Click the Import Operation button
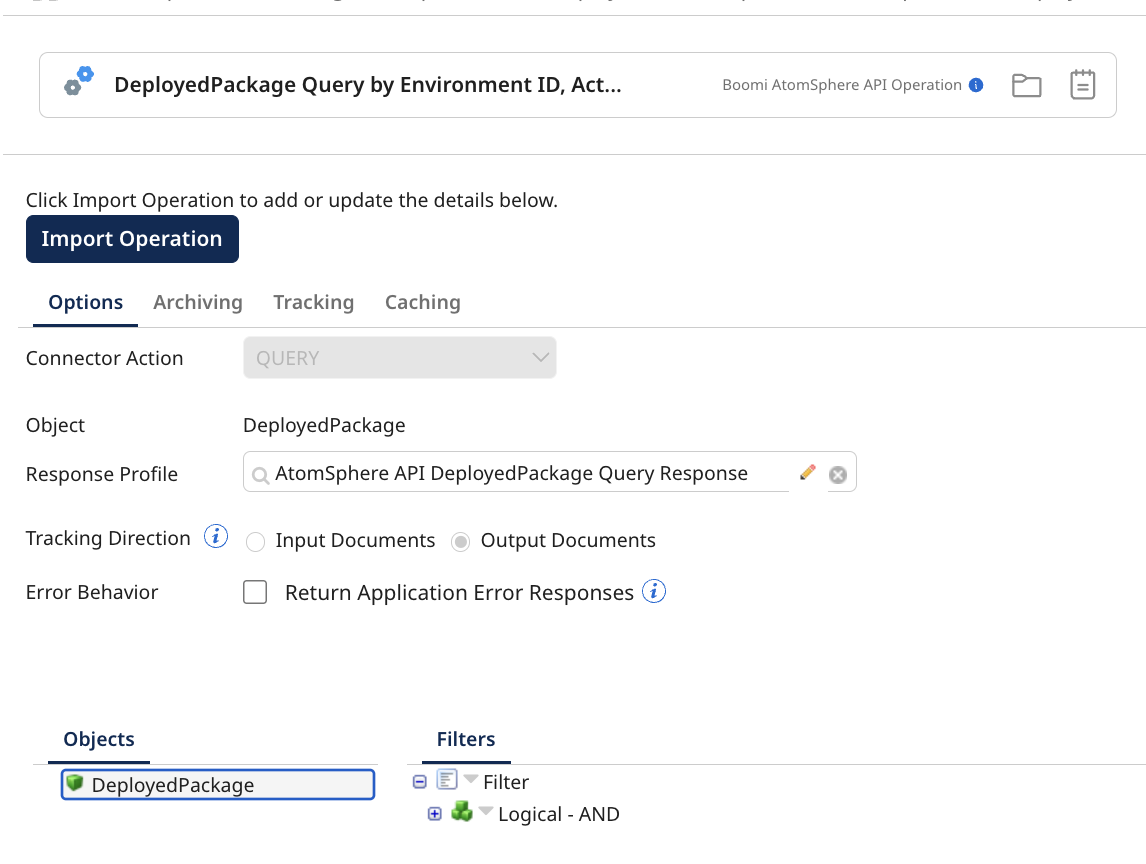 pyautogui.click(x=132, y=239)
